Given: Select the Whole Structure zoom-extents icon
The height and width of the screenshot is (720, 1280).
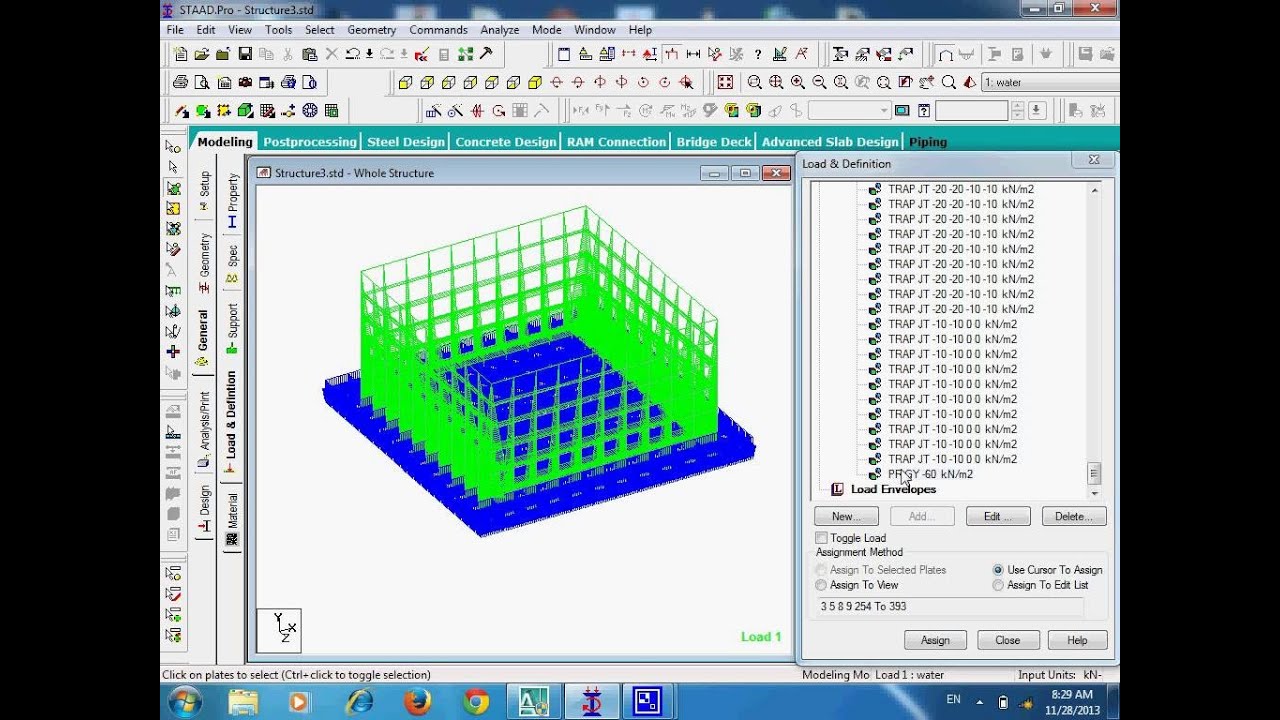Looking at the screenshot, I should (725, 82).
